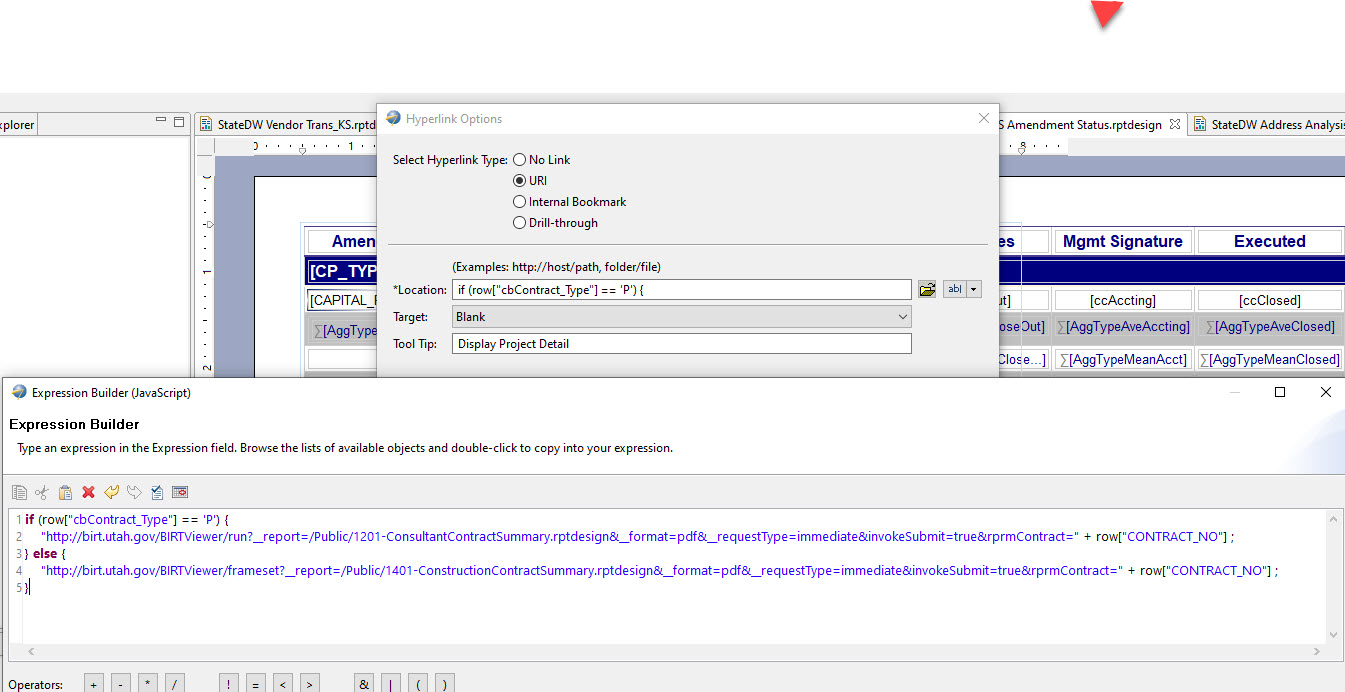Insert the plus operator
This screenshot has height=692, width=1345.
coord(93,684)
